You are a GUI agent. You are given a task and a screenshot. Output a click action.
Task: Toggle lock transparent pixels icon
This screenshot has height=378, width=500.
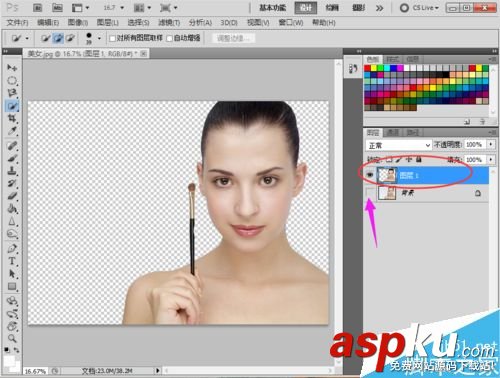coord(389,160)
